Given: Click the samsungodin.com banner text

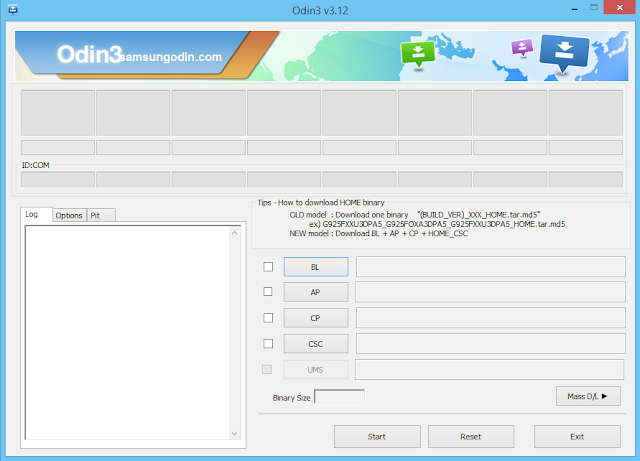Looking at the screenshot, I should tap(171, 57).
